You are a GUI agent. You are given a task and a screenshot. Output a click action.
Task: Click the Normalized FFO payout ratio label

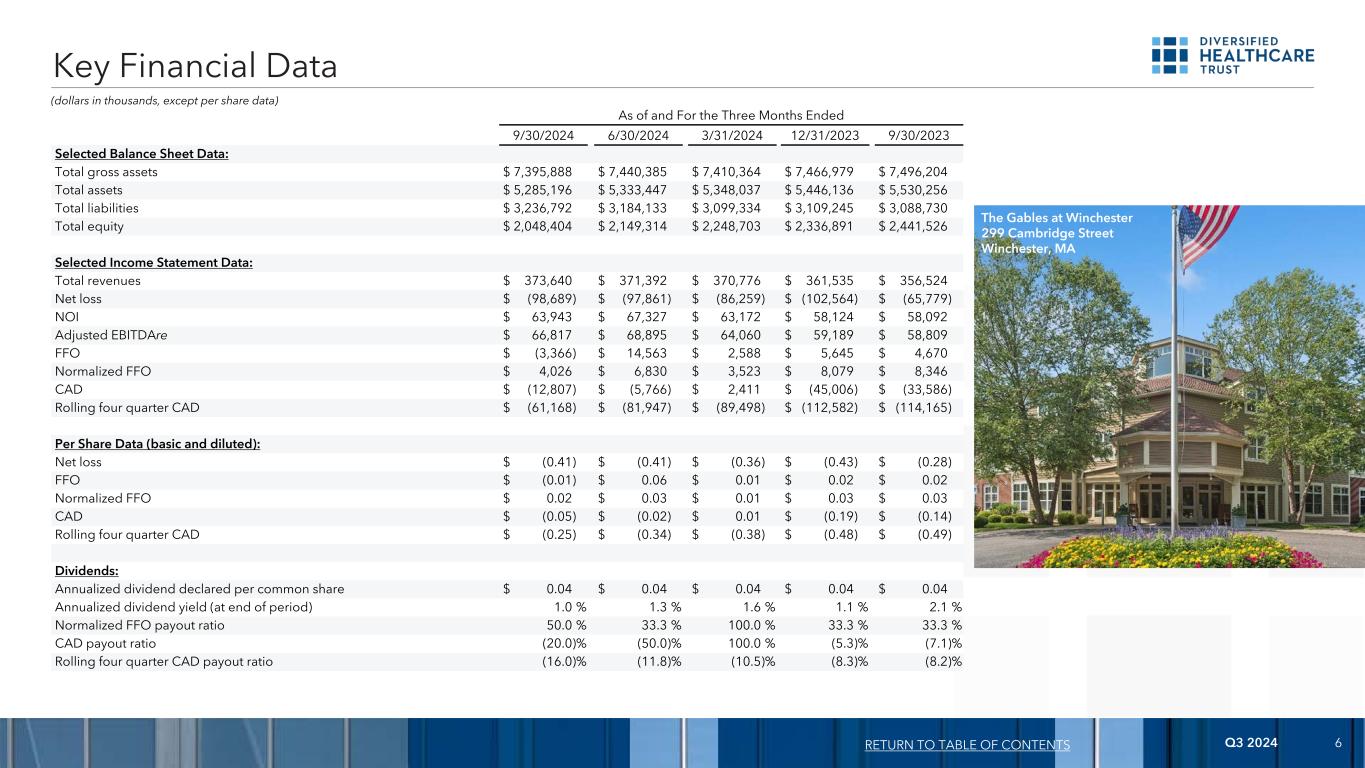coord(140,625)
